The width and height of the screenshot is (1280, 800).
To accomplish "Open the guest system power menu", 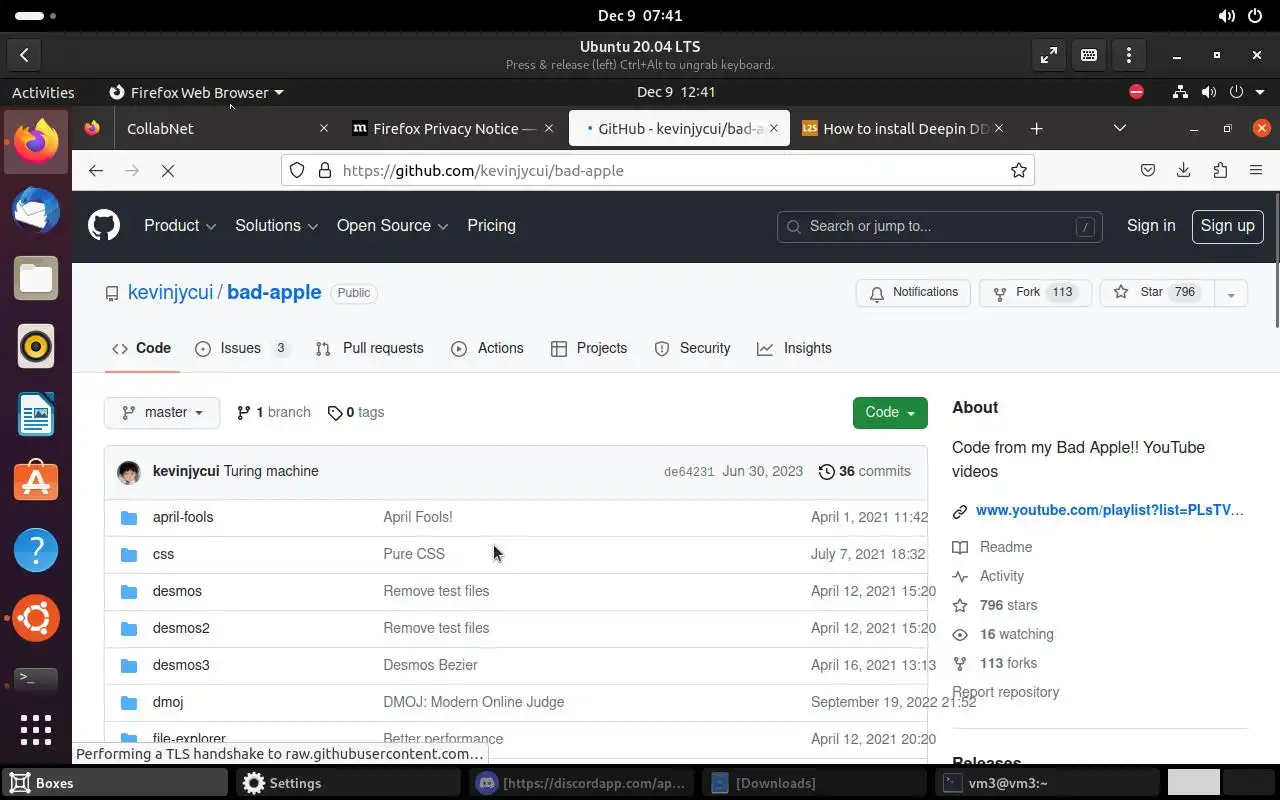I will point(1246,92).
